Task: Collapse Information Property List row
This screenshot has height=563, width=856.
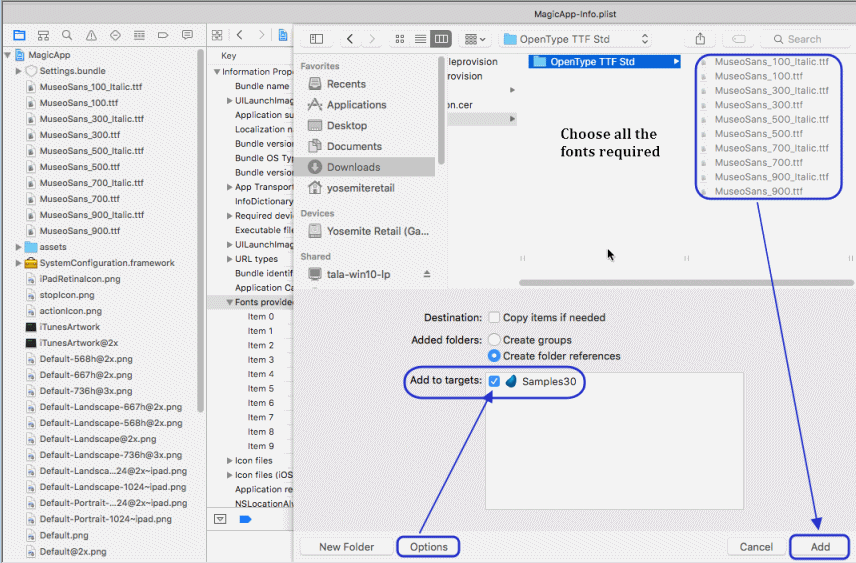Action: 217,72
